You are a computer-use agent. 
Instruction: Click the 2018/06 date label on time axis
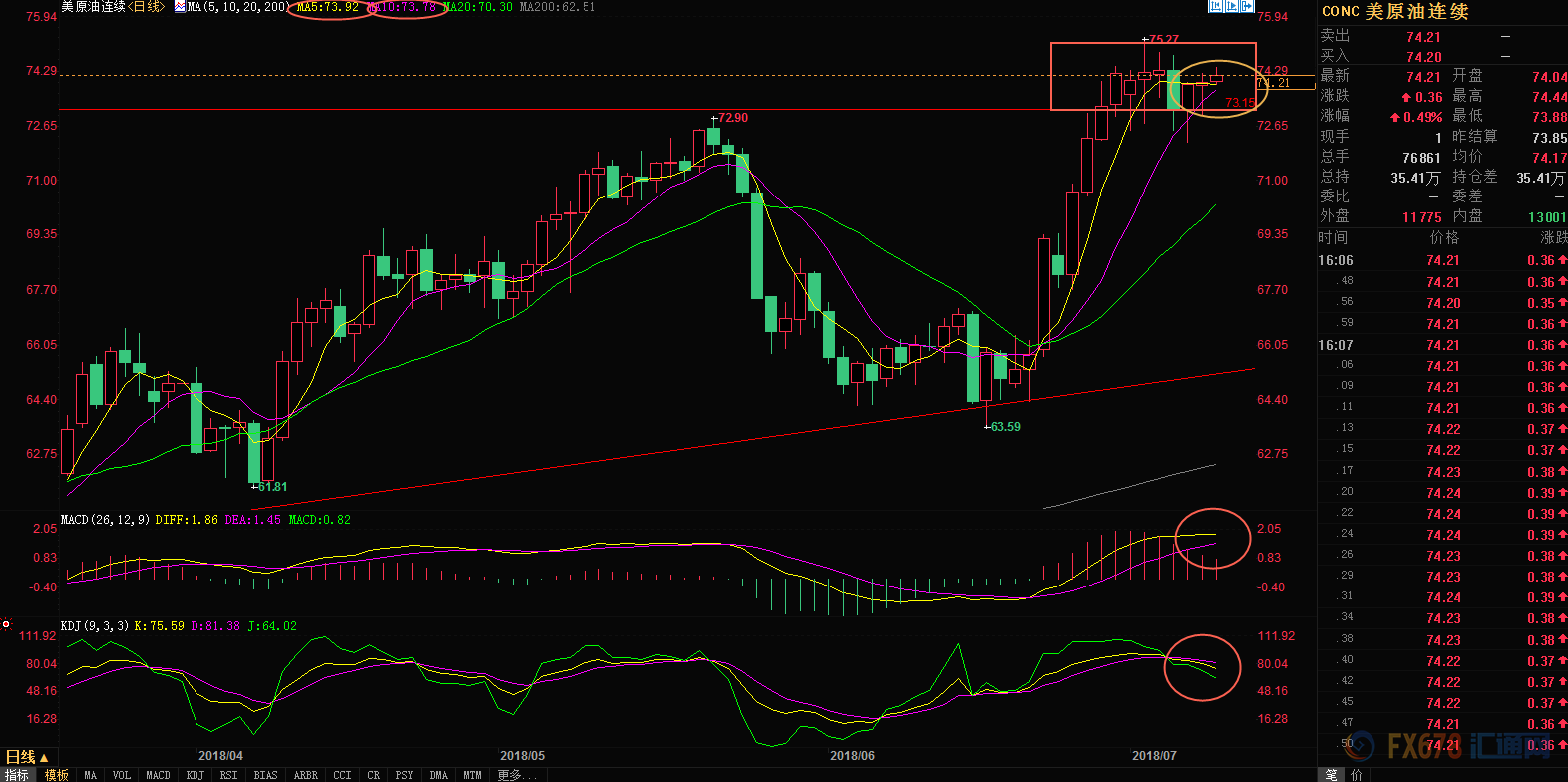[852, 756]
